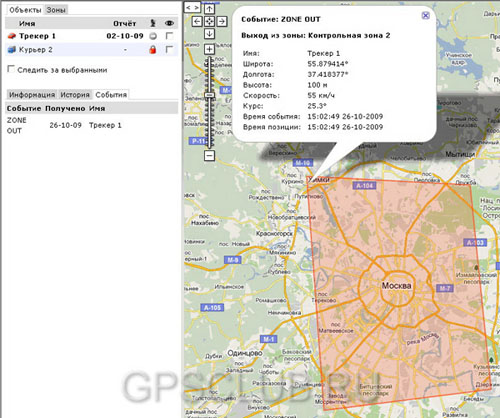500x418 pixels.
Task: Select the ZONE OUT event row
Action: pyautogui.click(x=92, y=125)
